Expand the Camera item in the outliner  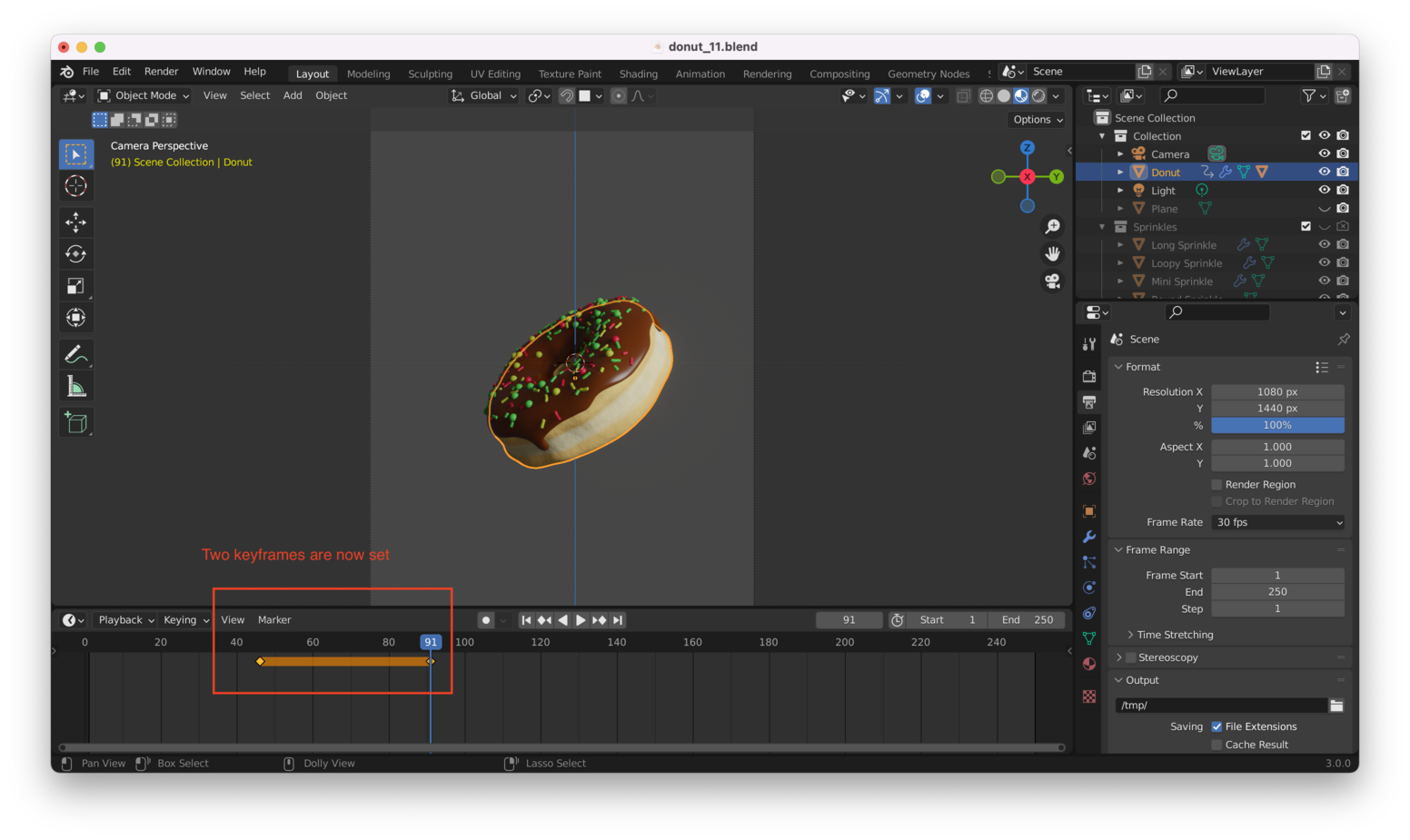coord(1120,153)
